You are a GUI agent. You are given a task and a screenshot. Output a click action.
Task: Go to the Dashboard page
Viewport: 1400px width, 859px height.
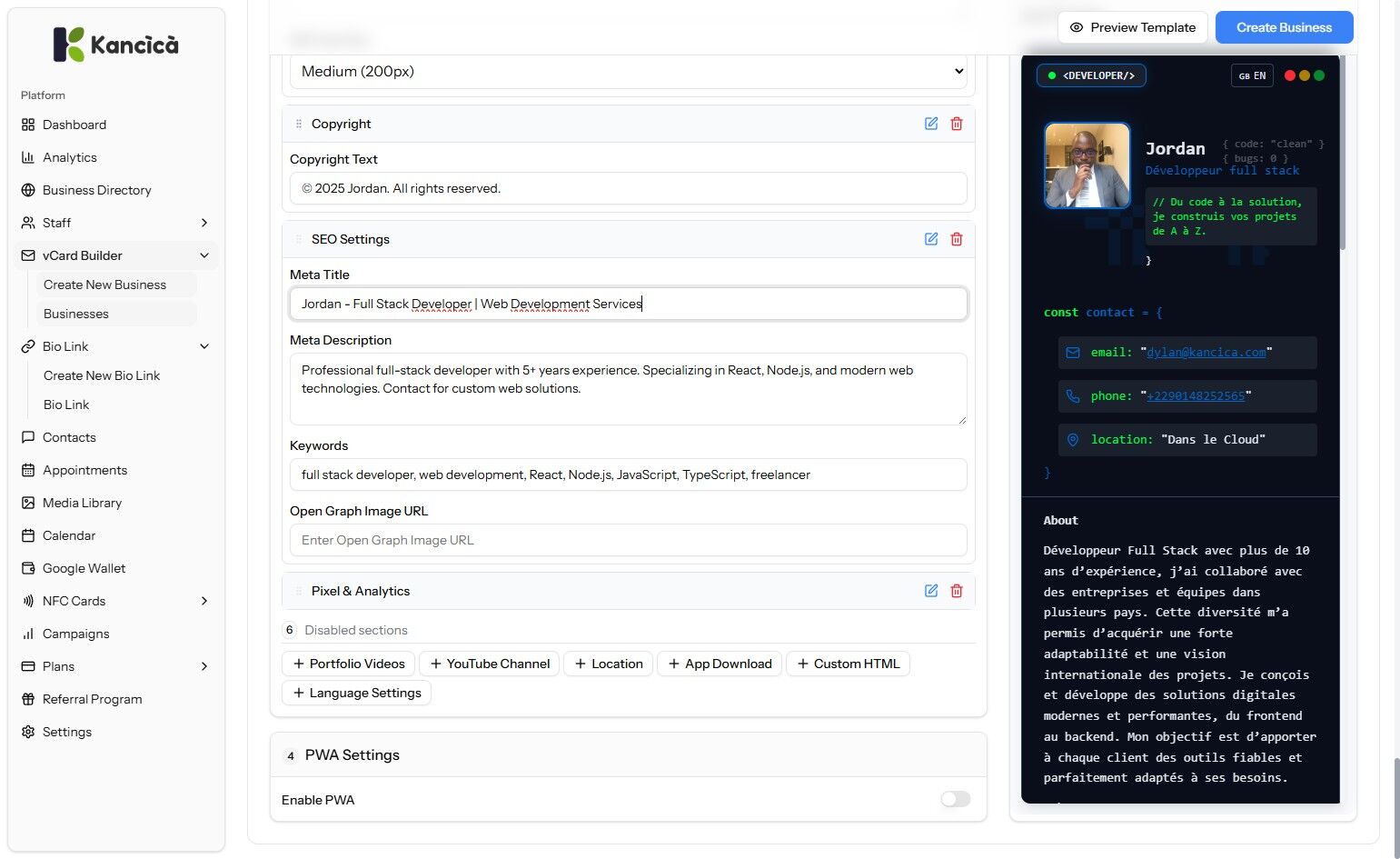(x=116, y=125)
